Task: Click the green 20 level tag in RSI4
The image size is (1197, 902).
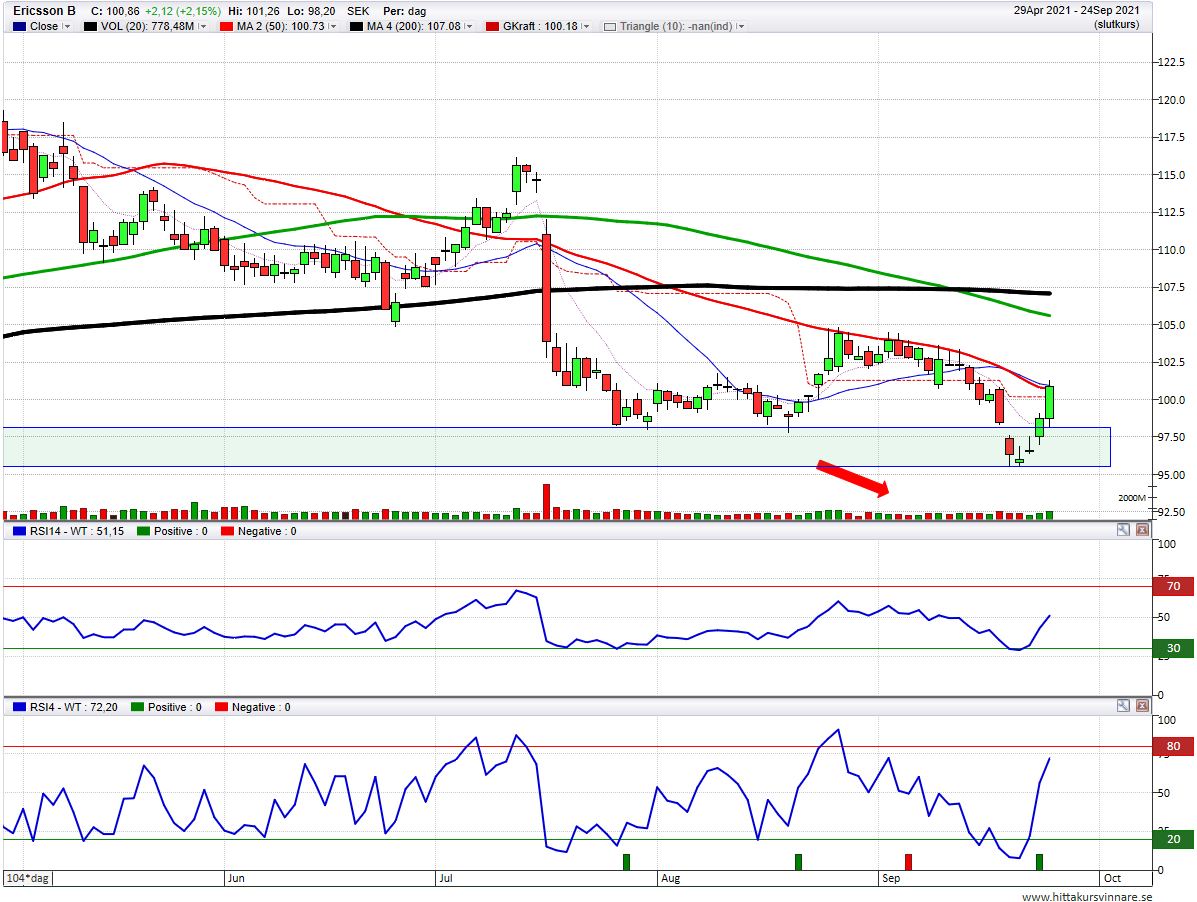Action: (1173, 839)
